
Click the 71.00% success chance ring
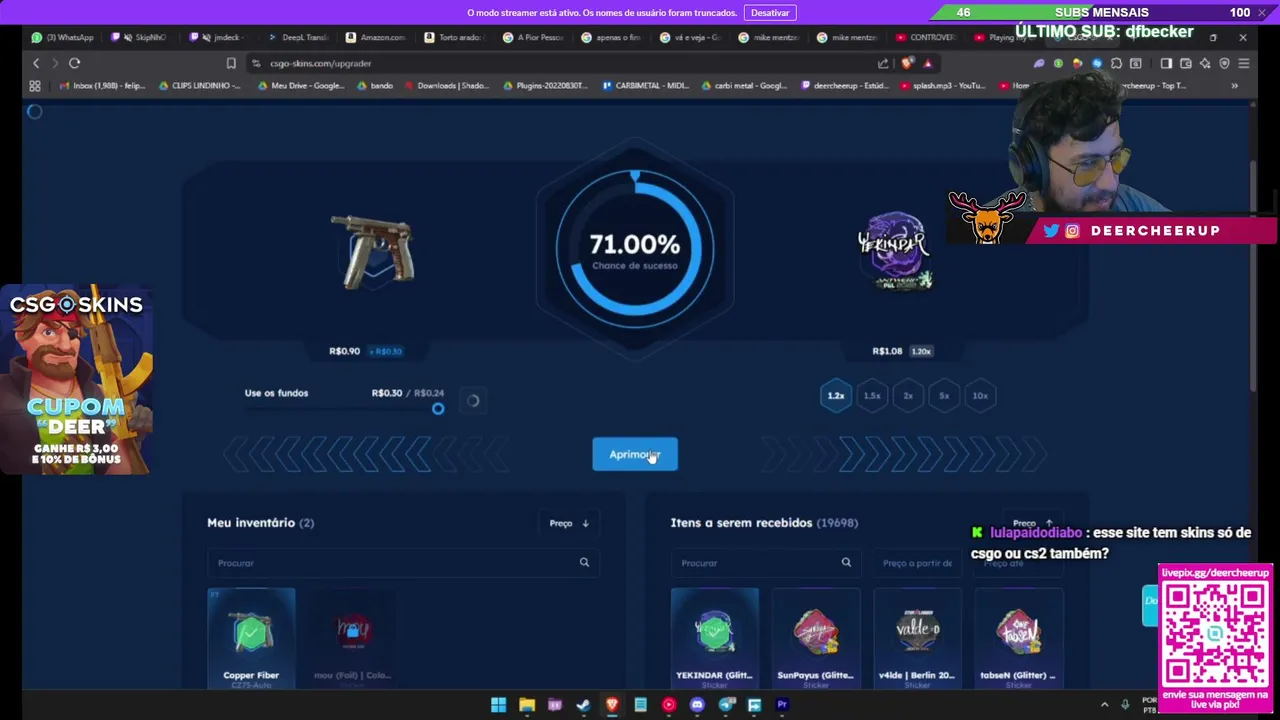tap(635, 250)
